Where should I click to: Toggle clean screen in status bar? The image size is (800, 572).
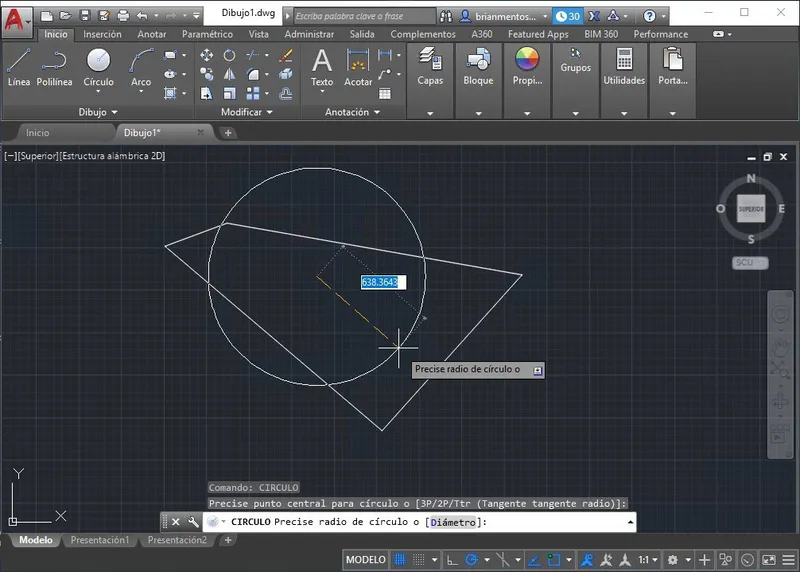768,560
